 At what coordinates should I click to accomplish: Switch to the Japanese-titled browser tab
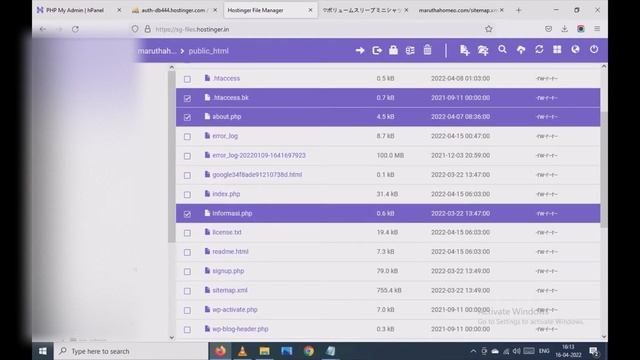365,10
